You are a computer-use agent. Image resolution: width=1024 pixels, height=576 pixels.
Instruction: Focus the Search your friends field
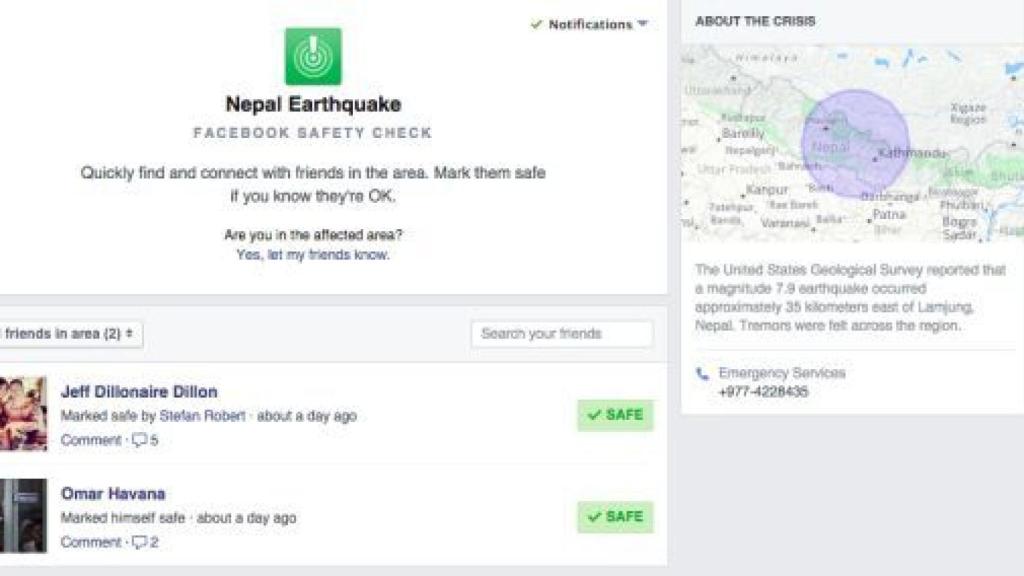[x=561, y=334]
